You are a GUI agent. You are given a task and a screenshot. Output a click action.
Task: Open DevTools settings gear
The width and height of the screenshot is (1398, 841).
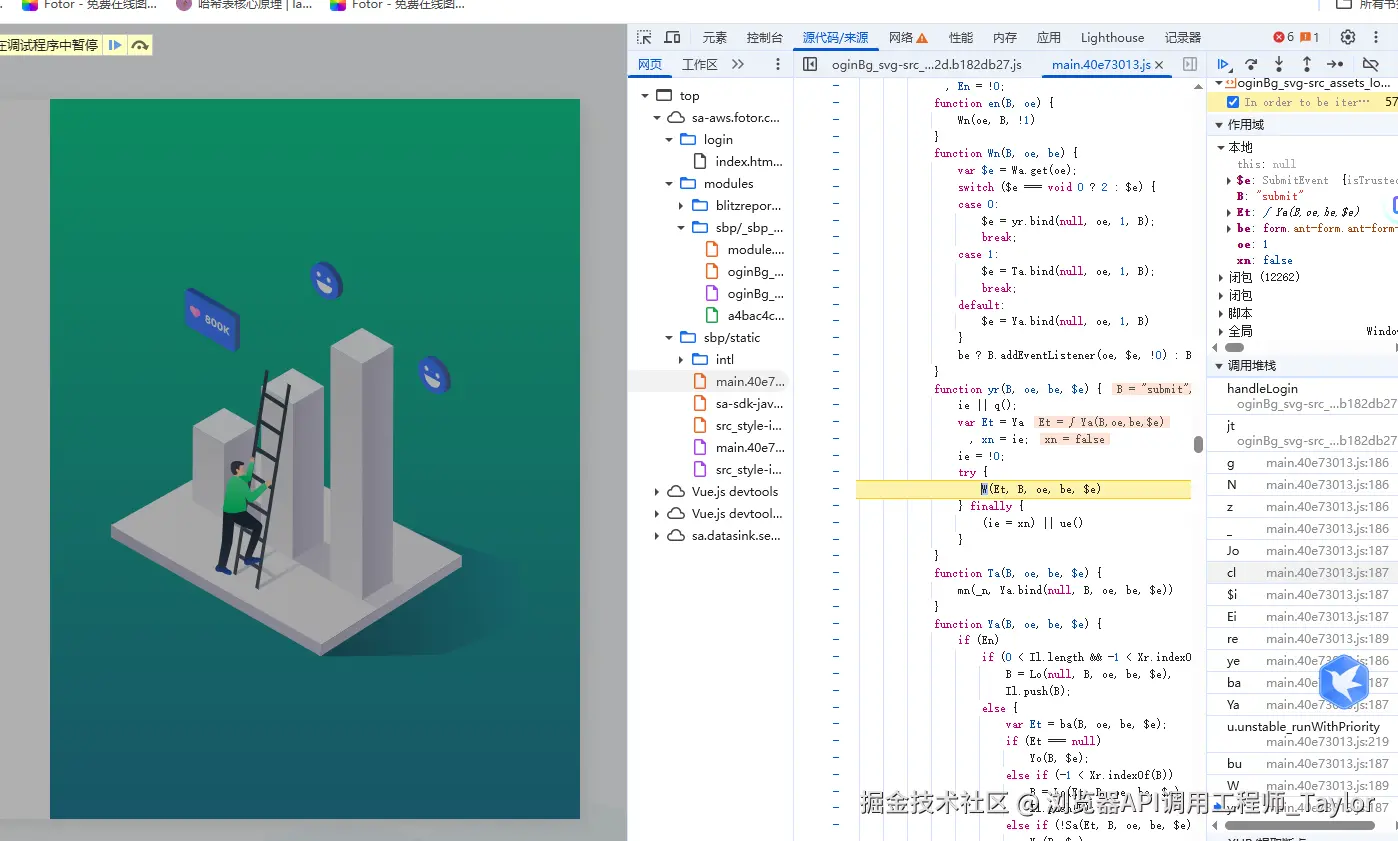[x=1348, y=37]
